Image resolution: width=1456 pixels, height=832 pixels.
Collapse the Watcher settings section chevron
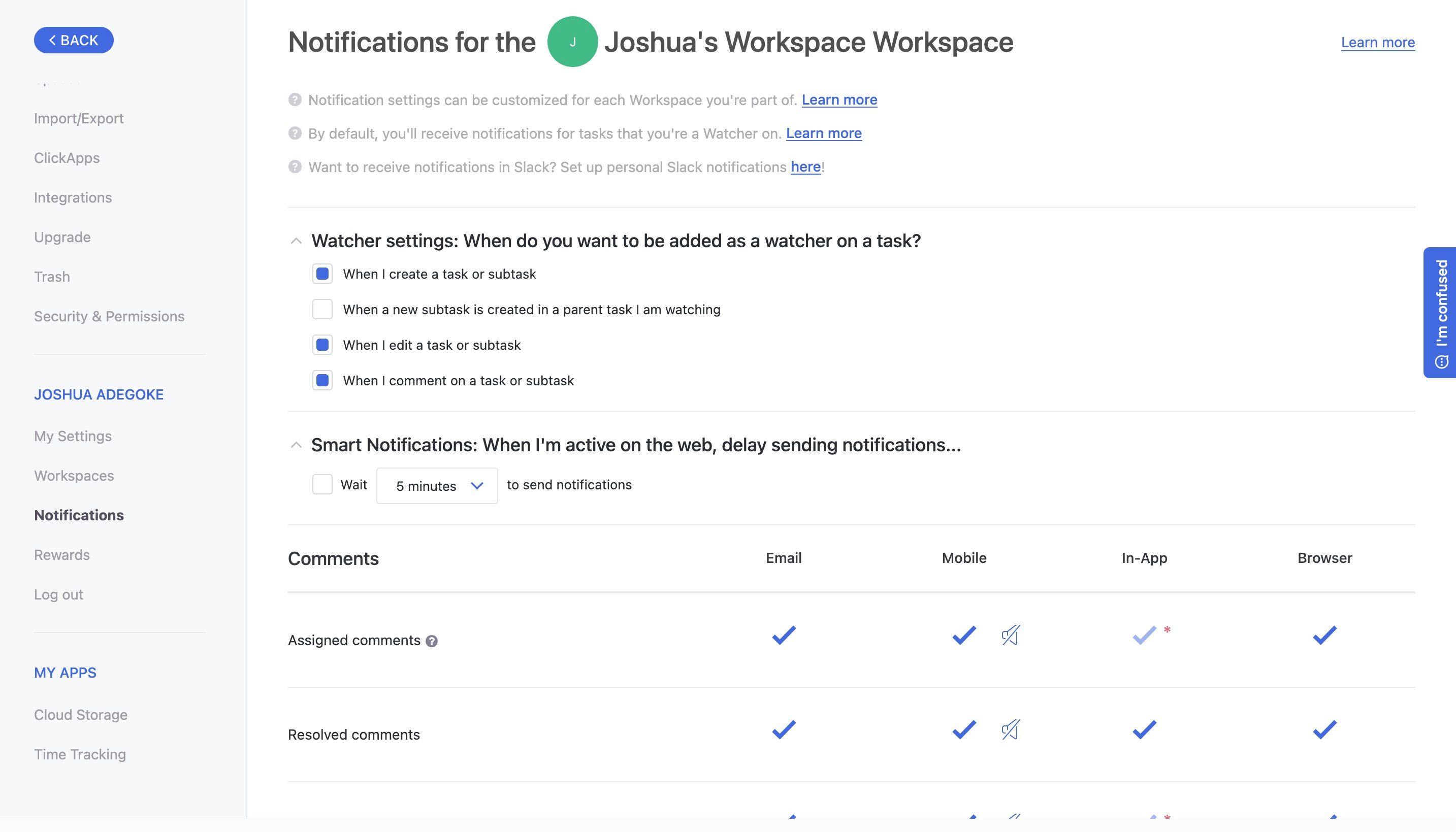295,241
